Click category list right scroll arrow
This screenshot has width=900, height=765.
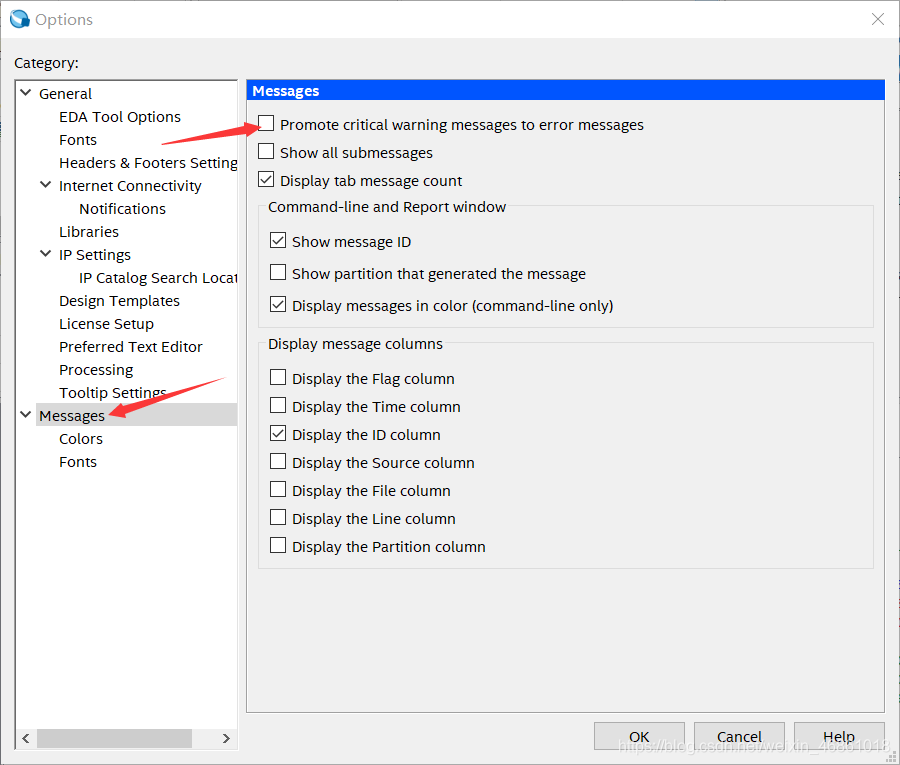click(226, 739)
